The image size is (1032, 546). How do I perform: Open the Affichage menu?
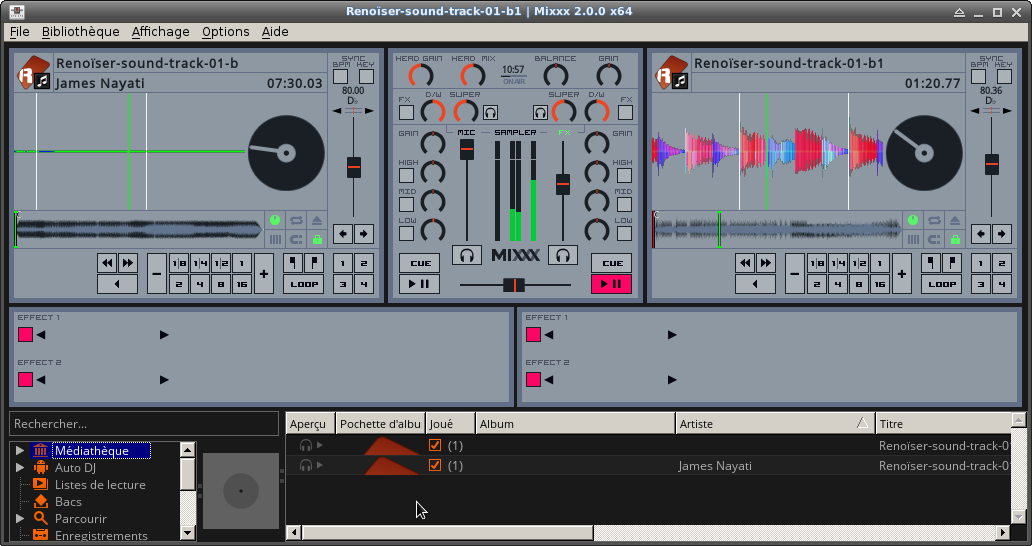[x=161, y=32]
